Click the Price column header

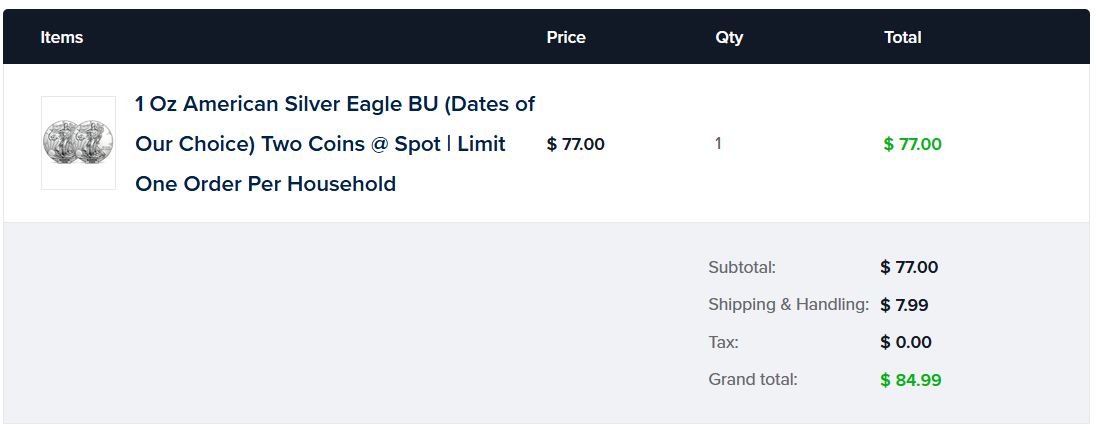coord(566,38)
